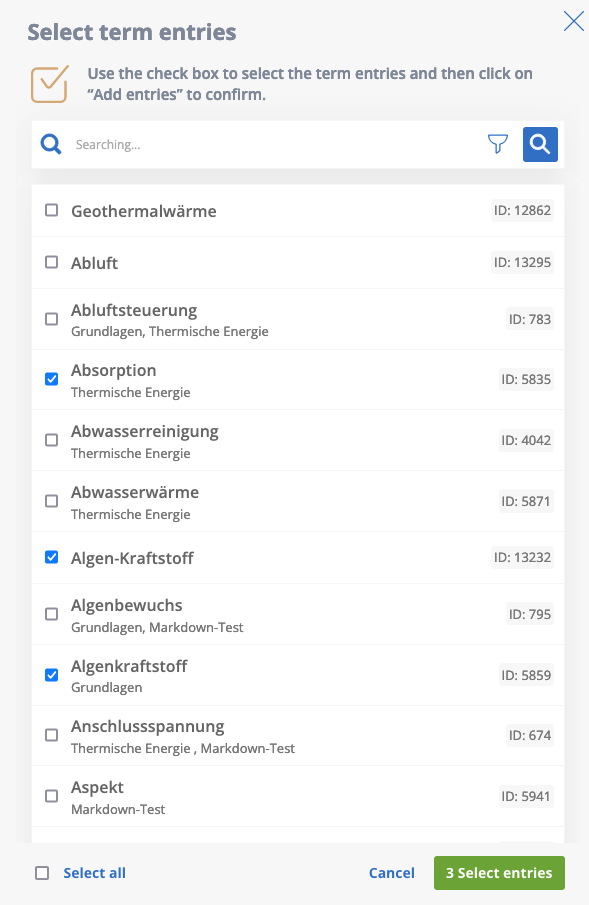Click the magnifier icon inside search field

point(51,144)
